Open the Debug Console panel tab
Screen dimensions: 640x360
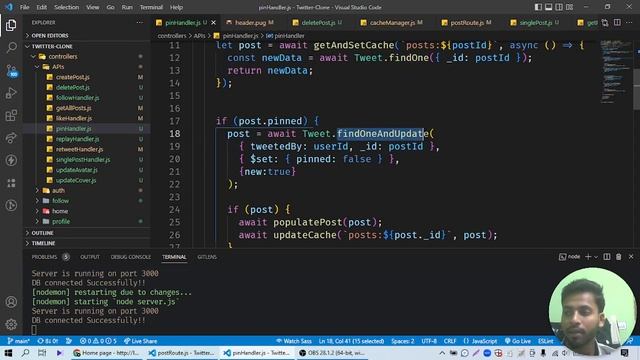pyautogui.click(x=131, y=257)
